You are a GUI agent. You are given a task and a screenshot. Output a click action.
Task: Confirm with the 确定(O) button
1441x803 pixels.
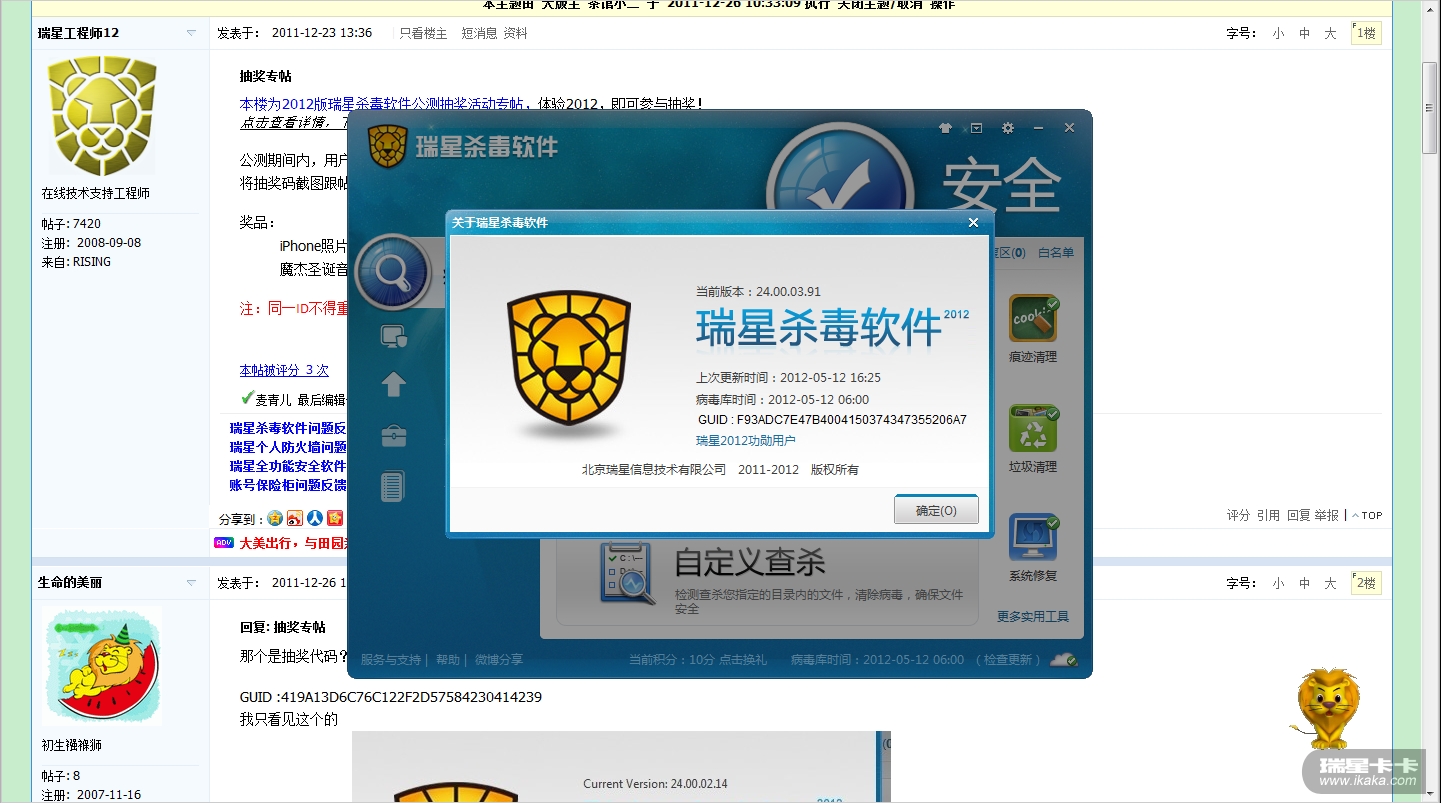coord(936,510)
